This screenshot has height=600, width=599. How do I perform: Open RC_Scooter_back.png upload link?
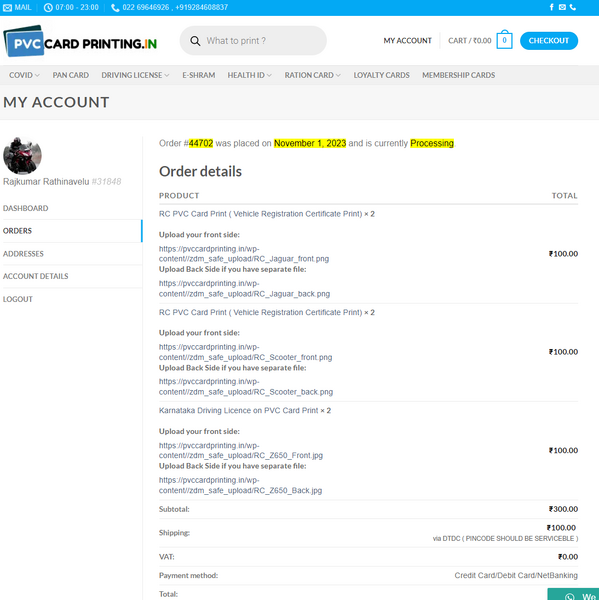[246, 387]
